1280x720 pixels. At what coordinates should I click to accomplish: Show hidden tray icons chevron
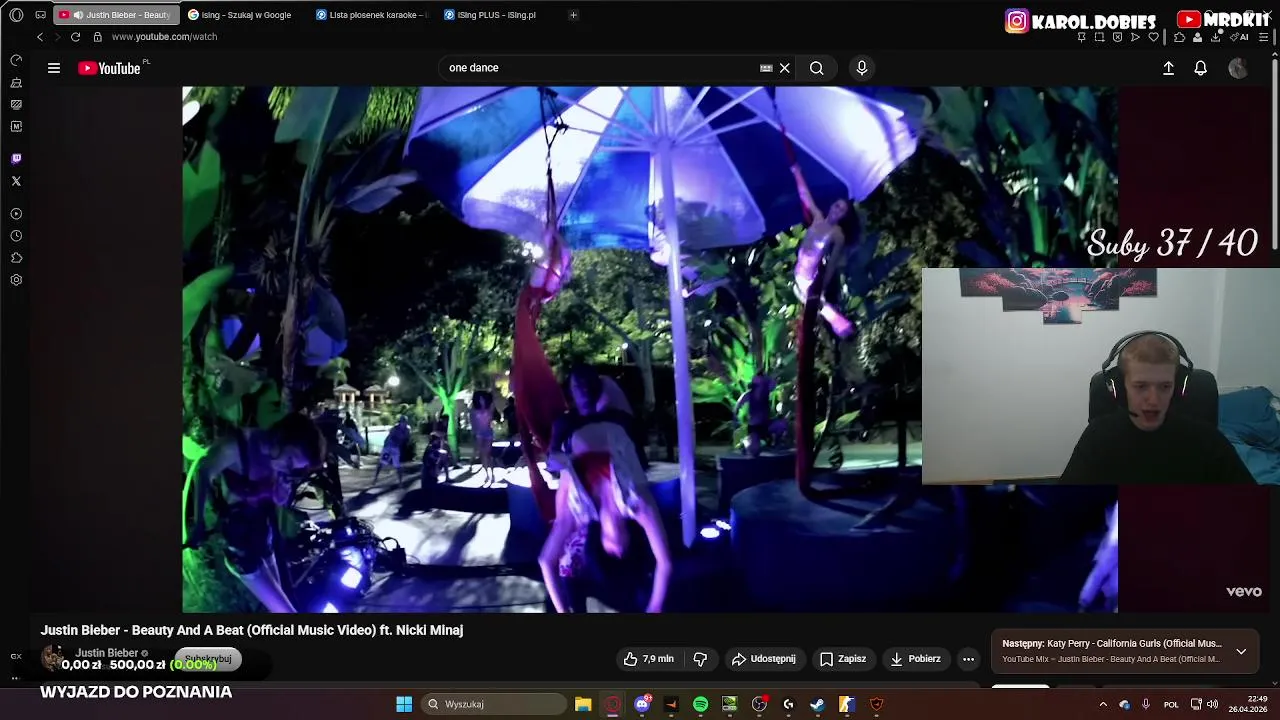(1104, 704)
